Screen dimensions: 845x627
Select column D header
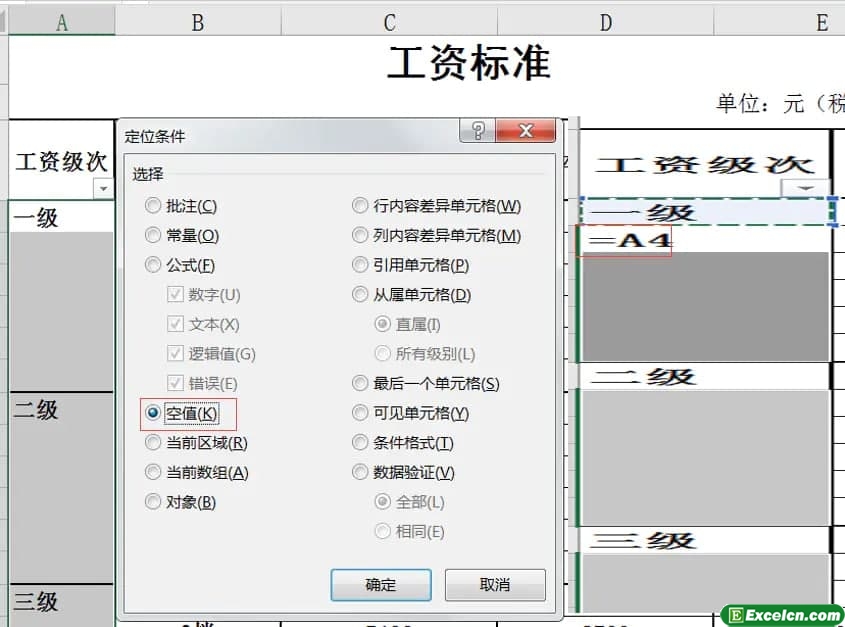606,23
